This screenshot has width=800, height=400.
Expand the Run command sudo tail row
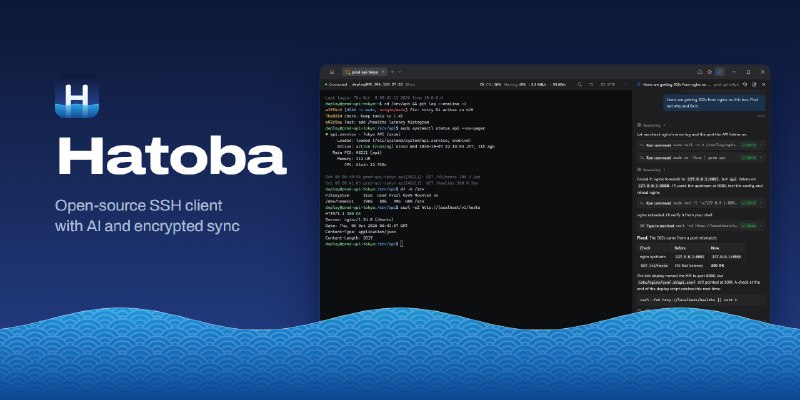tap(702, 145)
